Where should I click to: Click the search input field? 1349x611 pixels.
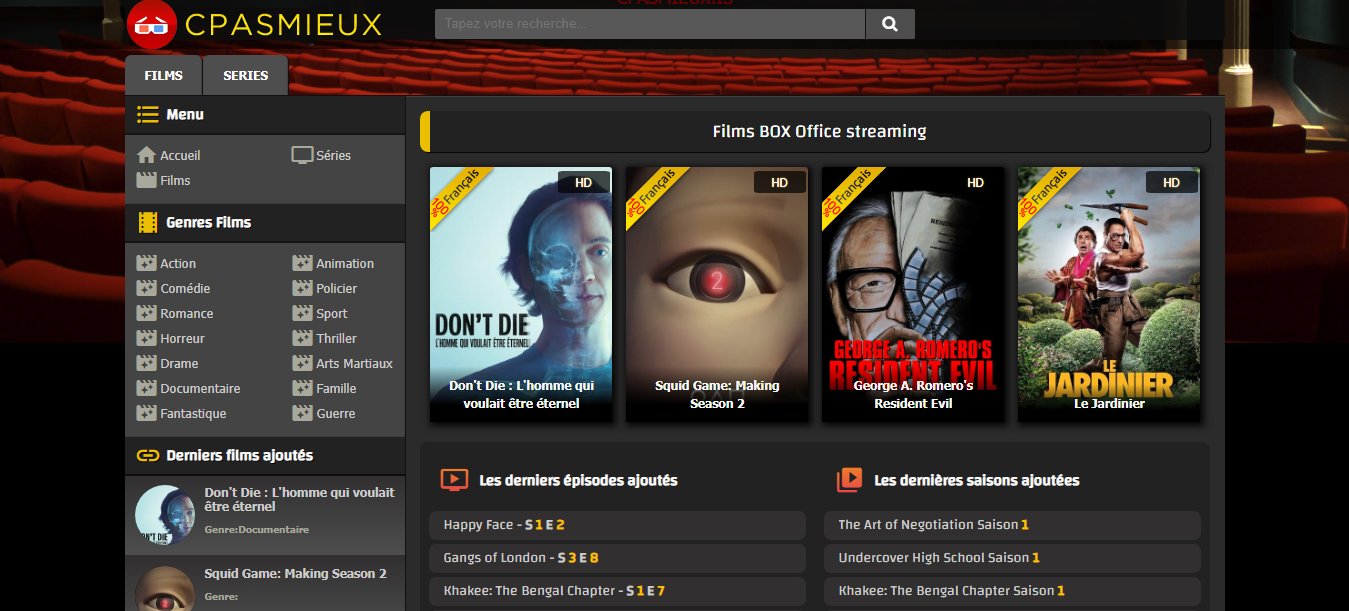point(650,24)
